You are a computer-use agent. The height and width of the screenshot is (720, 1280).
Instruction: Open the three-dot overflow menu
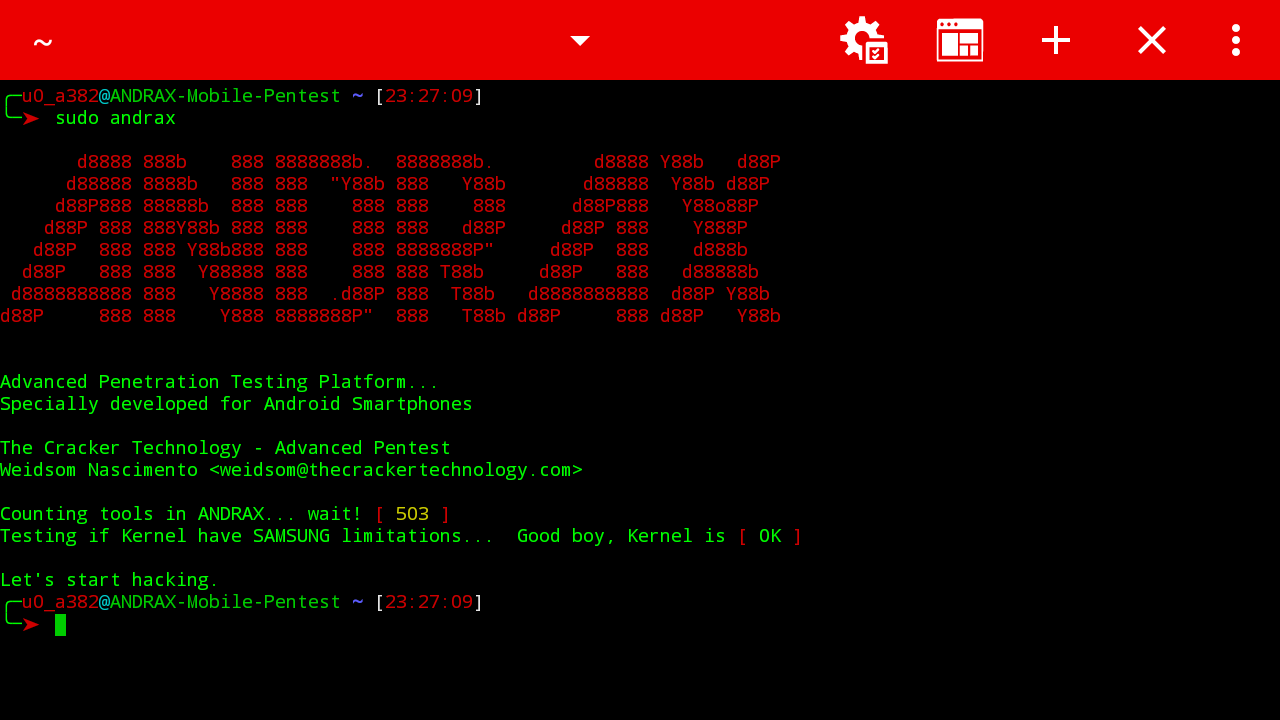click(1236, 40)
